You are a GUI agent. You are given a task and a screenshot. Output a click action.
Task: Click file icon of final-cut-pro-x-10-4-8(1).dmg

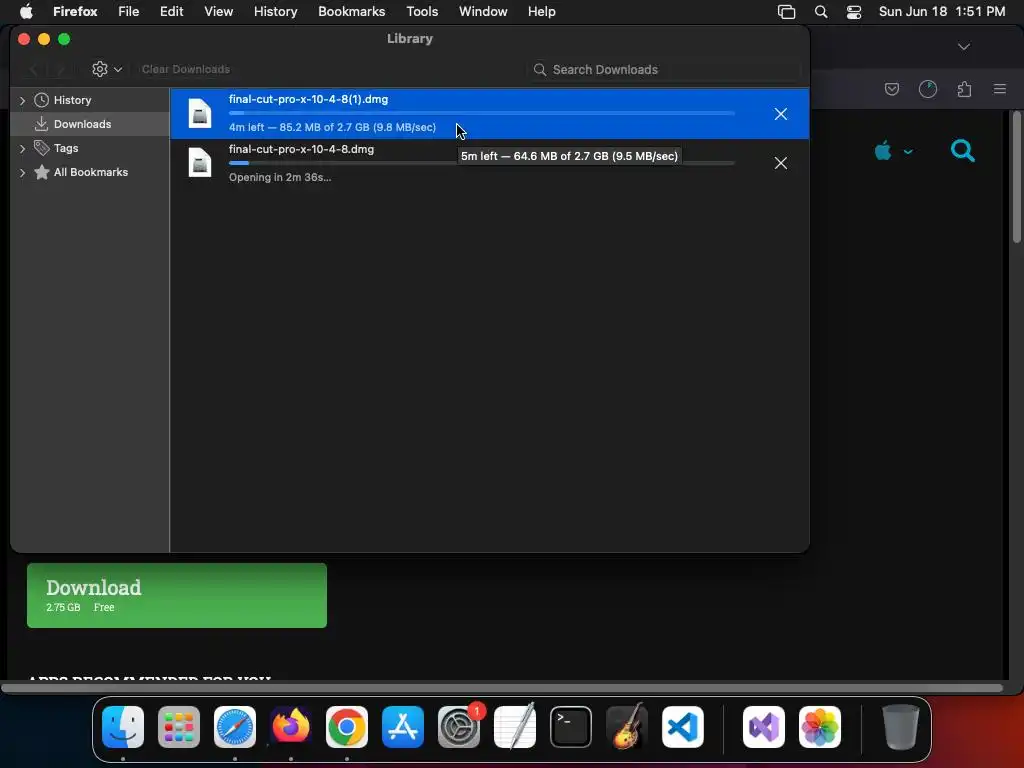click(200, 113)
